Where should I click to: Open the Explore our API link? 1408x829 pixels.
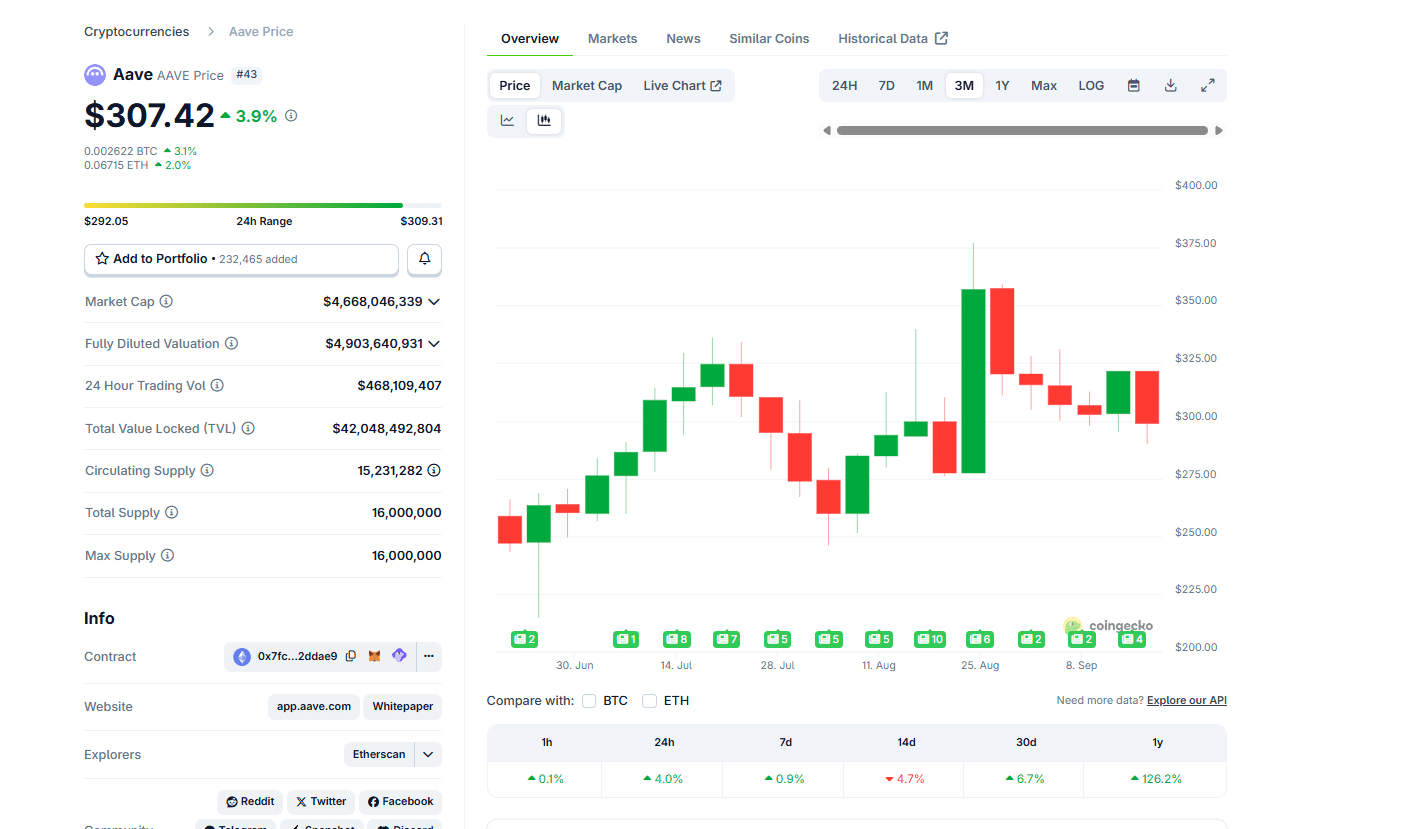1186,701
